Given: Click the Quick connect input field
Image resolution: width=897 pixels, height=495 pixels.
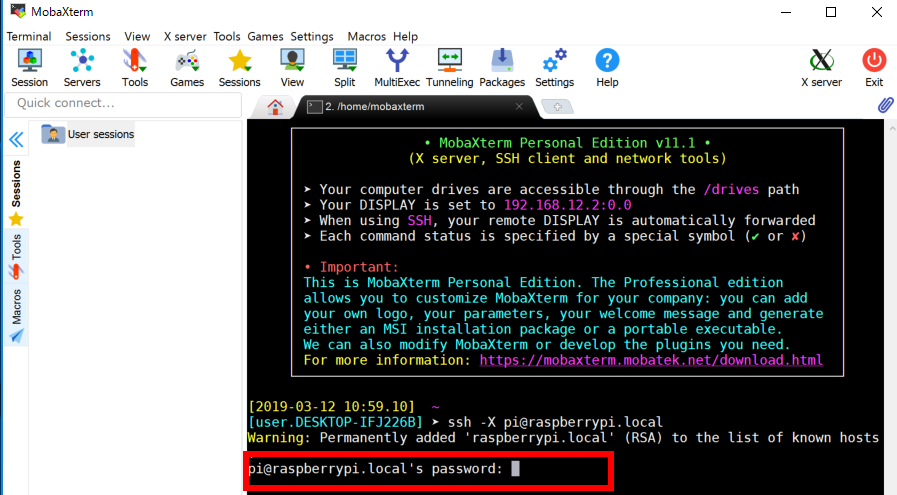Looking at the screenshot, I should [123, 103].
